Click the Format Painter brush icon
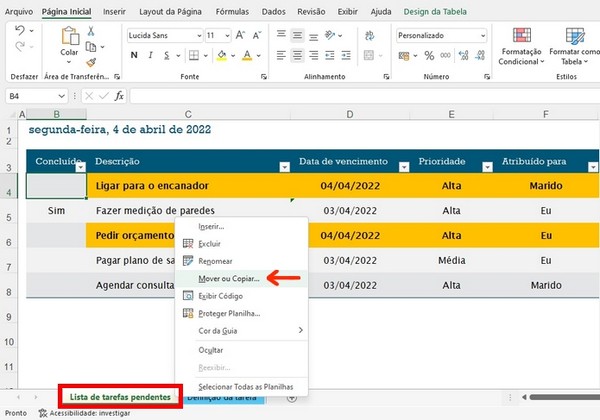 pyautogui.click(x=91, y=63)
